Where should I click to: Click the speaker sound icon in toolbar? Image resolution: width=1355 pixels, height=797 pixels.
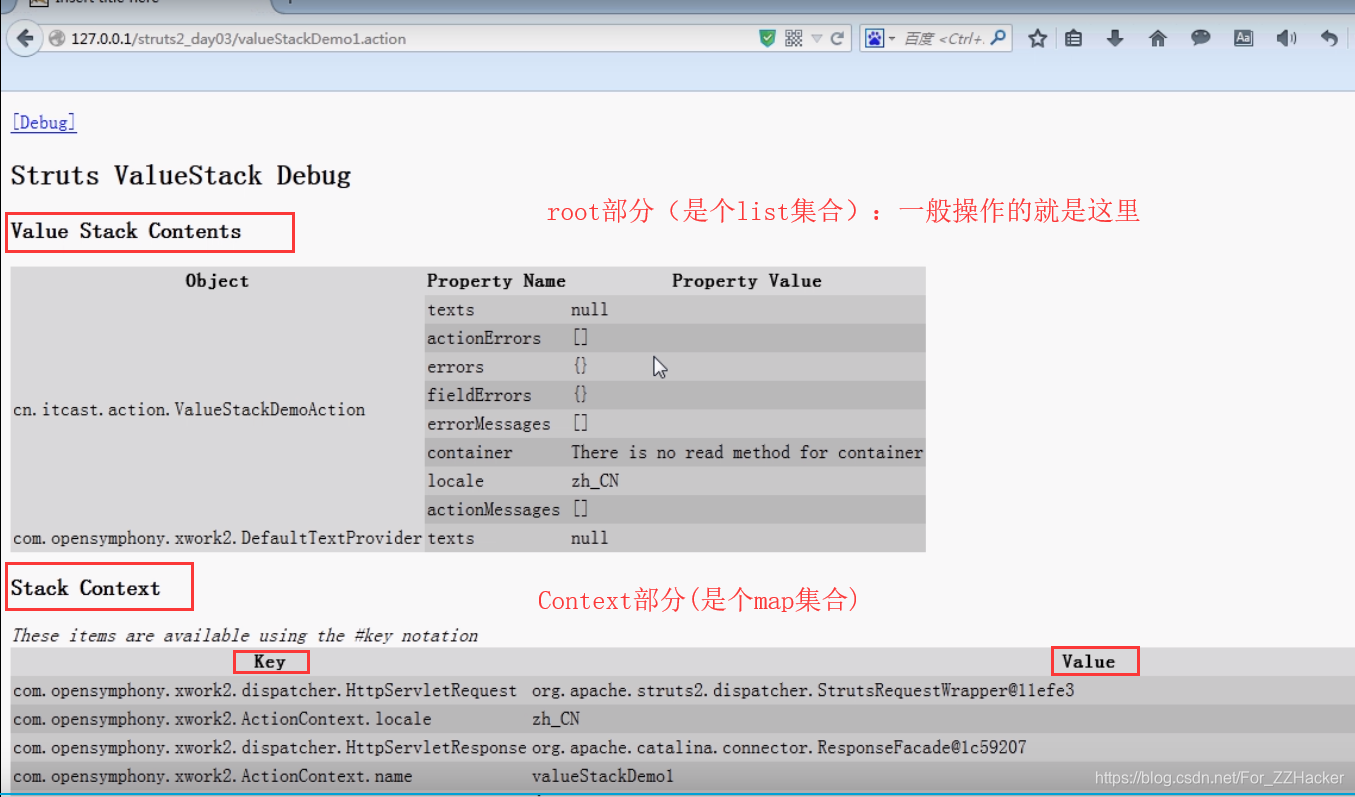point(1286,39)
